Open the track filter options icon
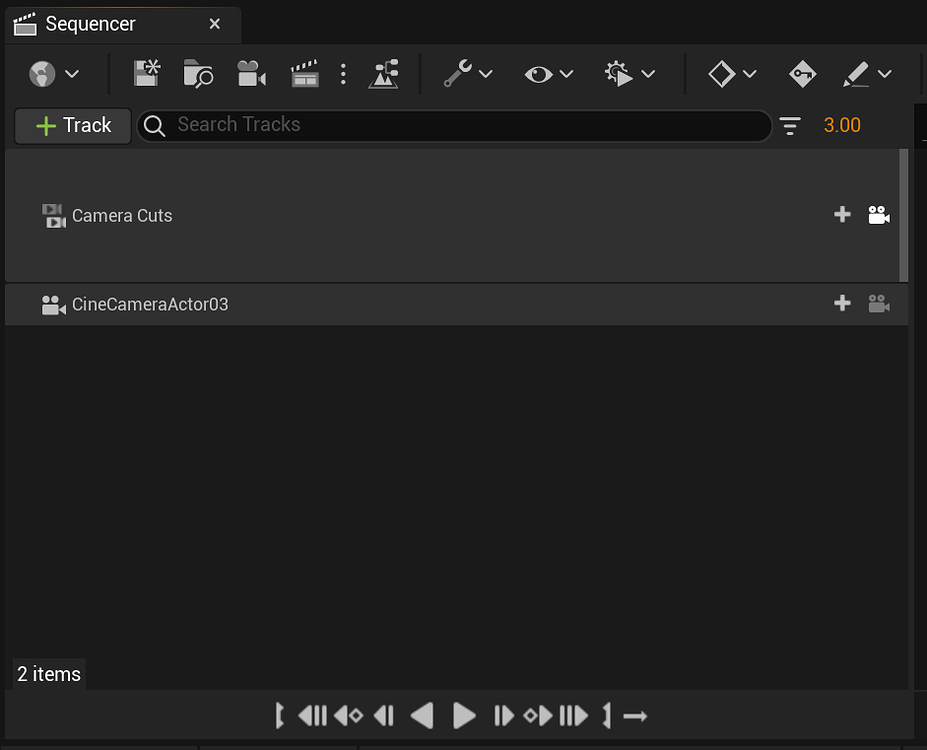Screen dimensions: 927x750 click(790, 126)
